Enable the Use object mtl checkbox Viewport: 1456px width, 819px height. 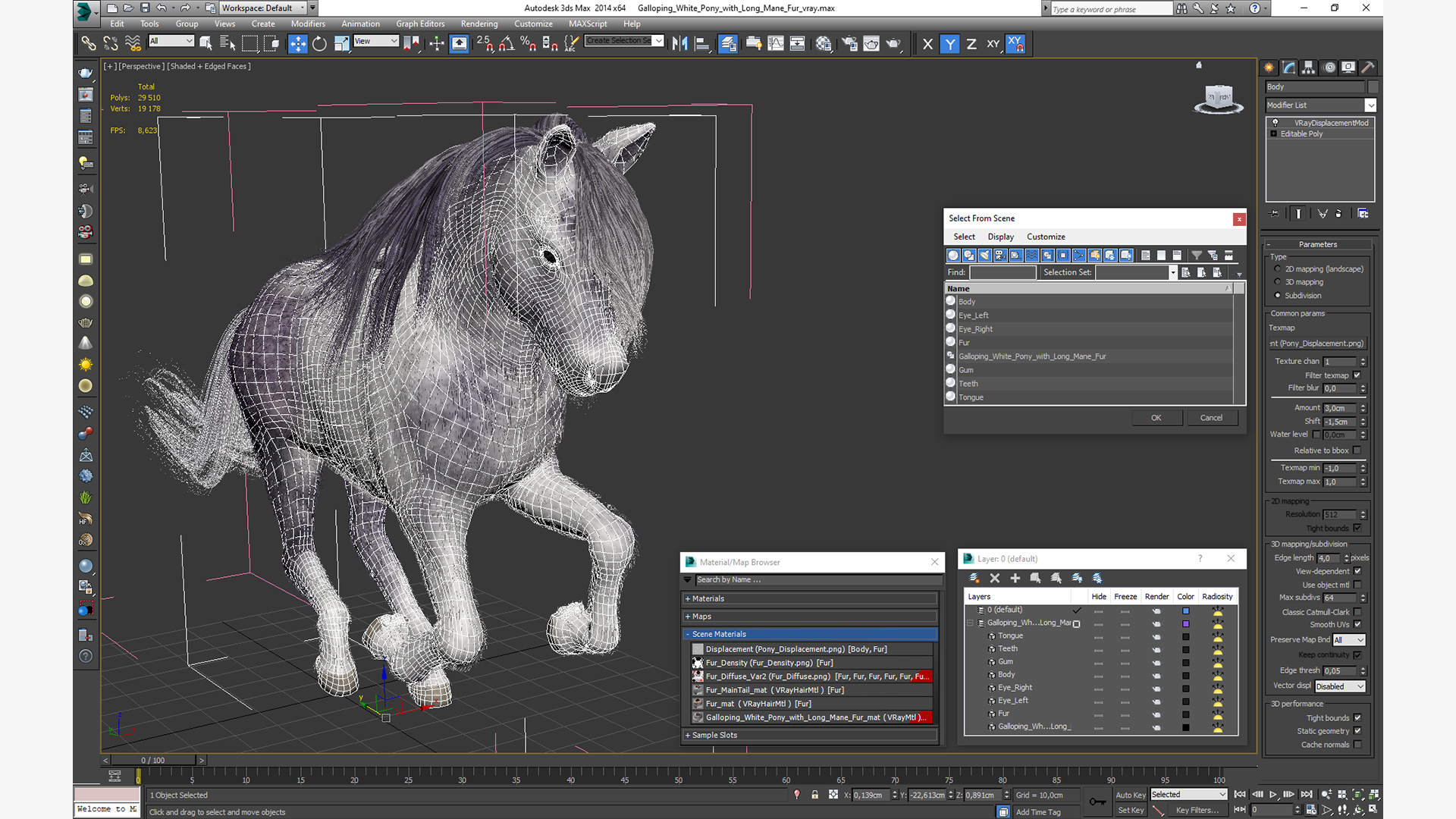pyautogui.click(x=1357, y=585)
